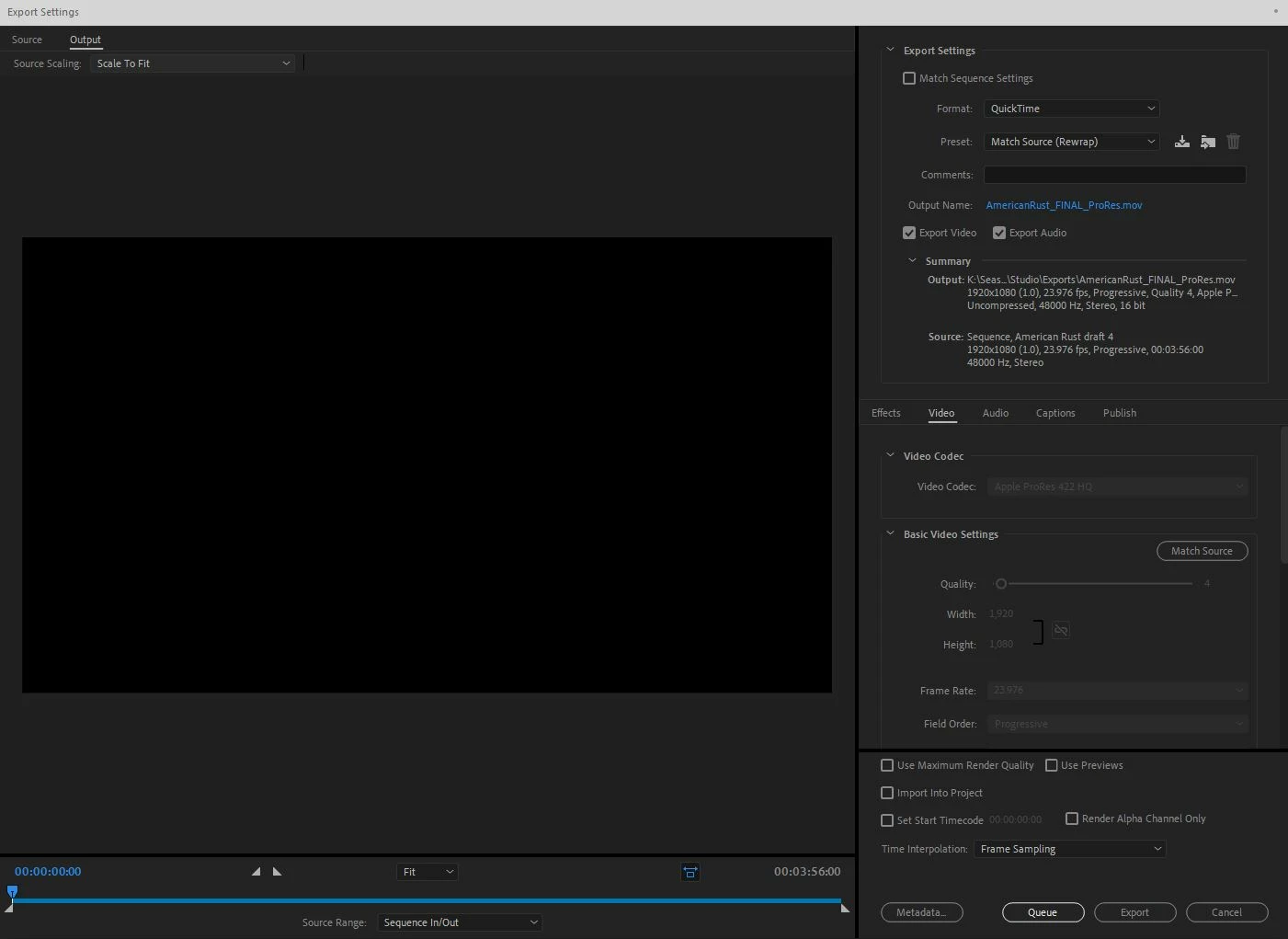
Task: Select the Video tab
Action: coord(941,413)
